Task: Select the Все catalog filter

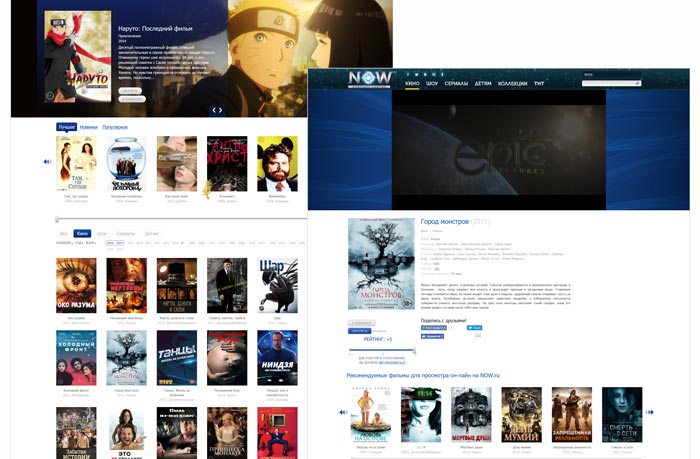Action: pos(63,234)
